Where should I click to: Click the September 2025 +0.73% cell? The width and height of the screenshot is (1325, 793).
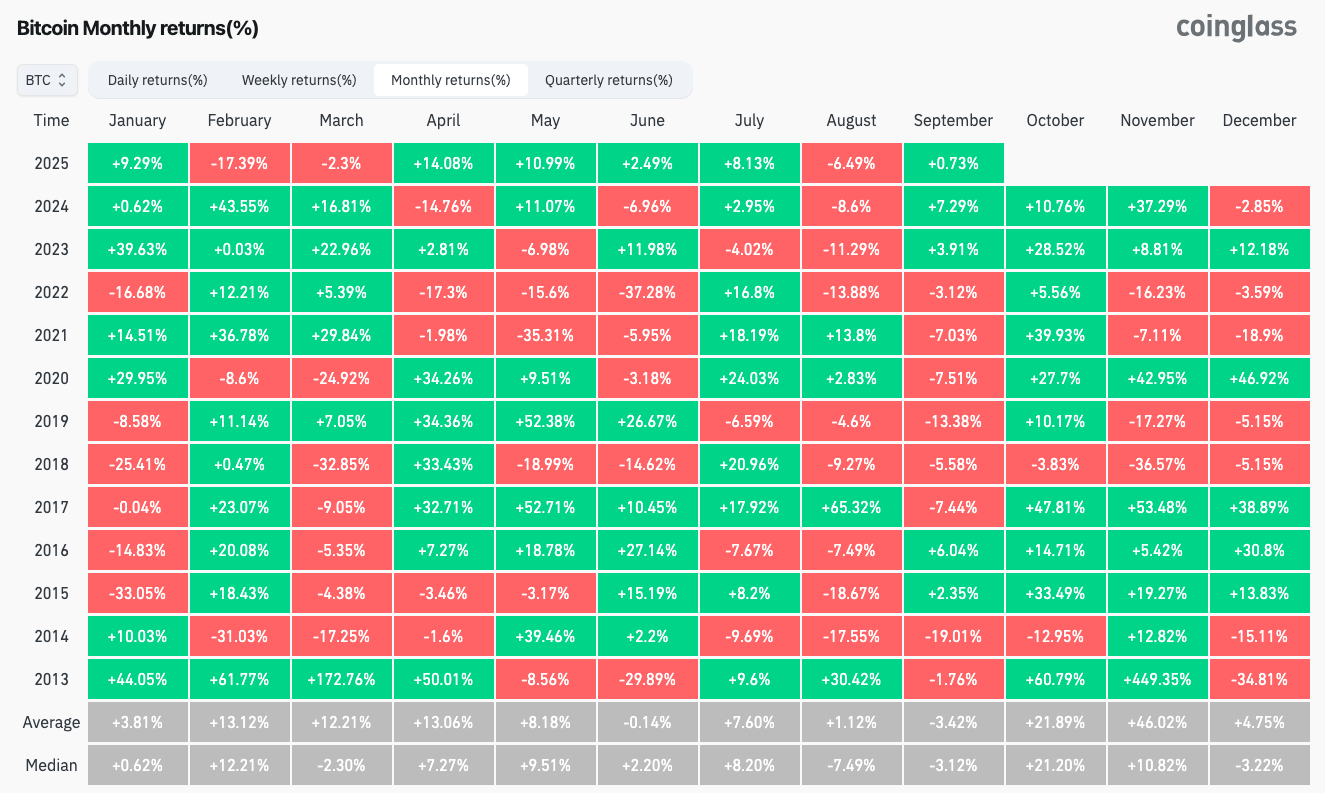pyautogui.click(x=953, y=163)
